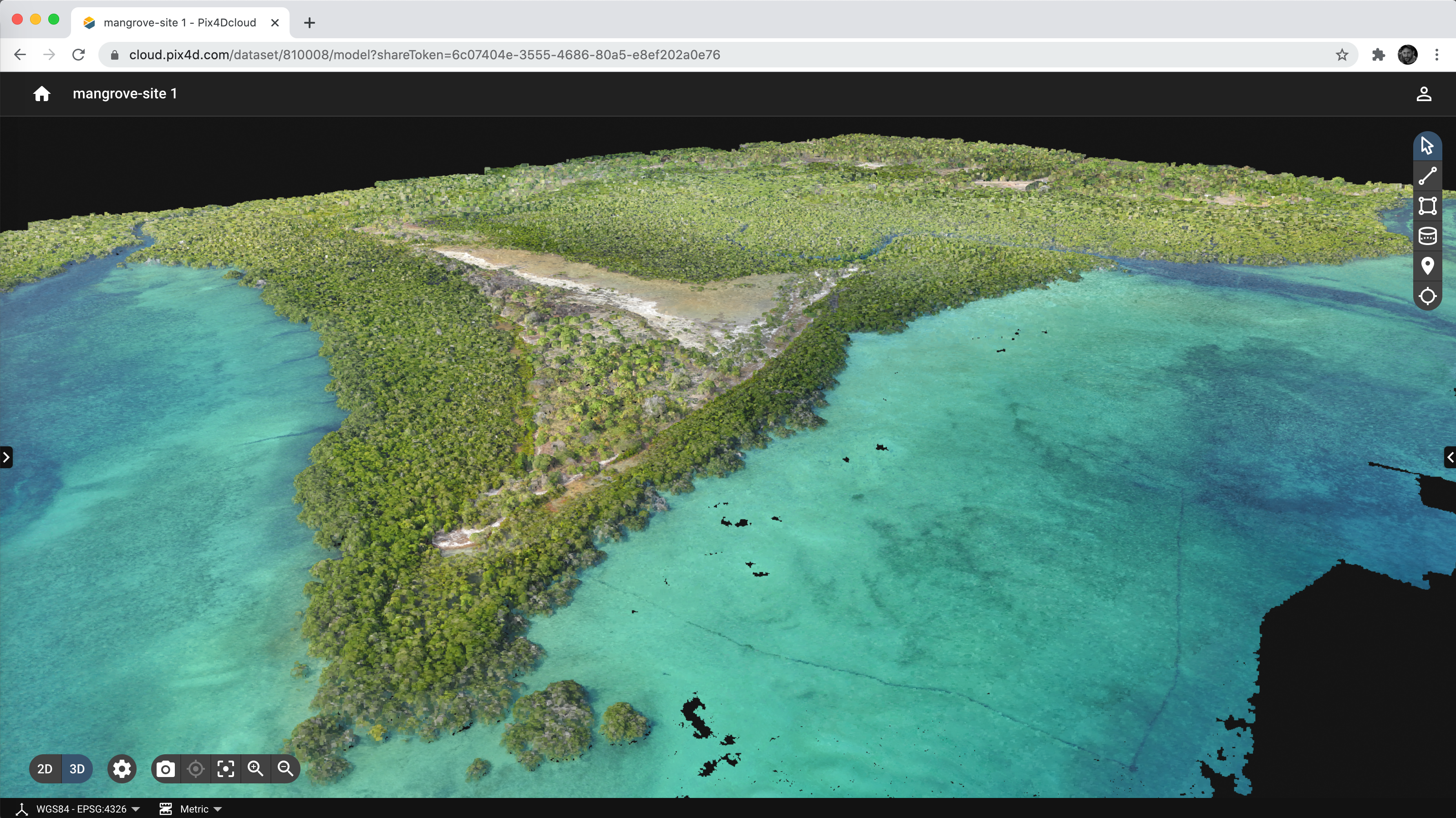
Task: Zoom in using the magnifier plus
Action: [255, 769]
